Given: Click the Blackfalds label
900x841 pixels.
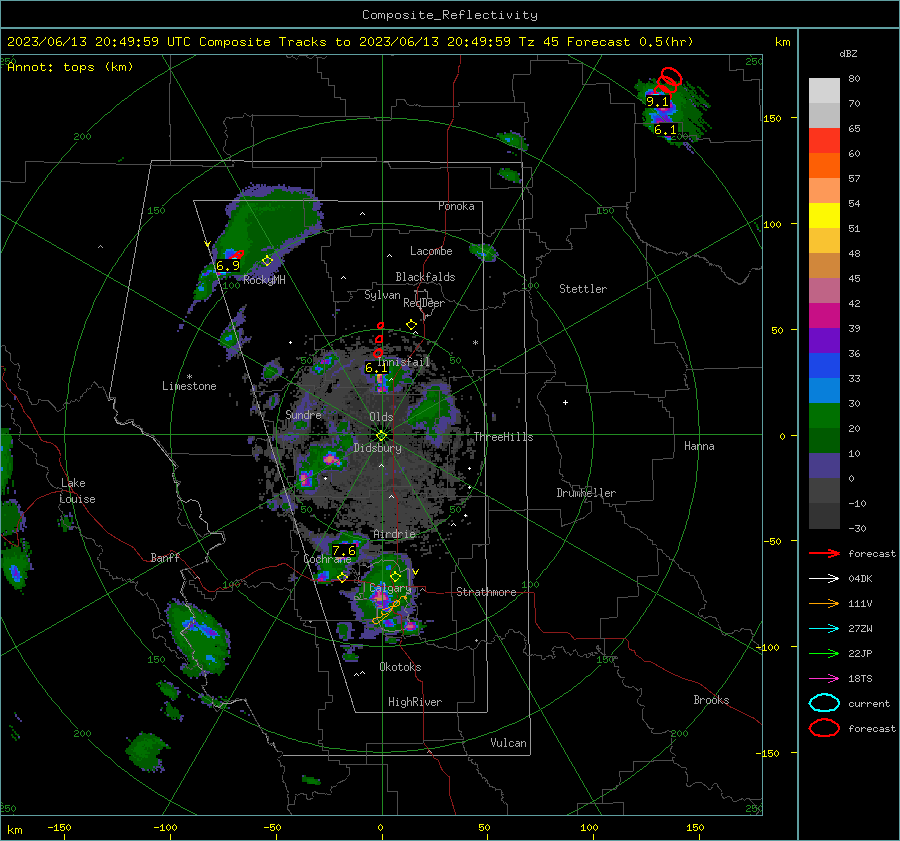Looking at the screenshot, I should click(x=425, y=277).
